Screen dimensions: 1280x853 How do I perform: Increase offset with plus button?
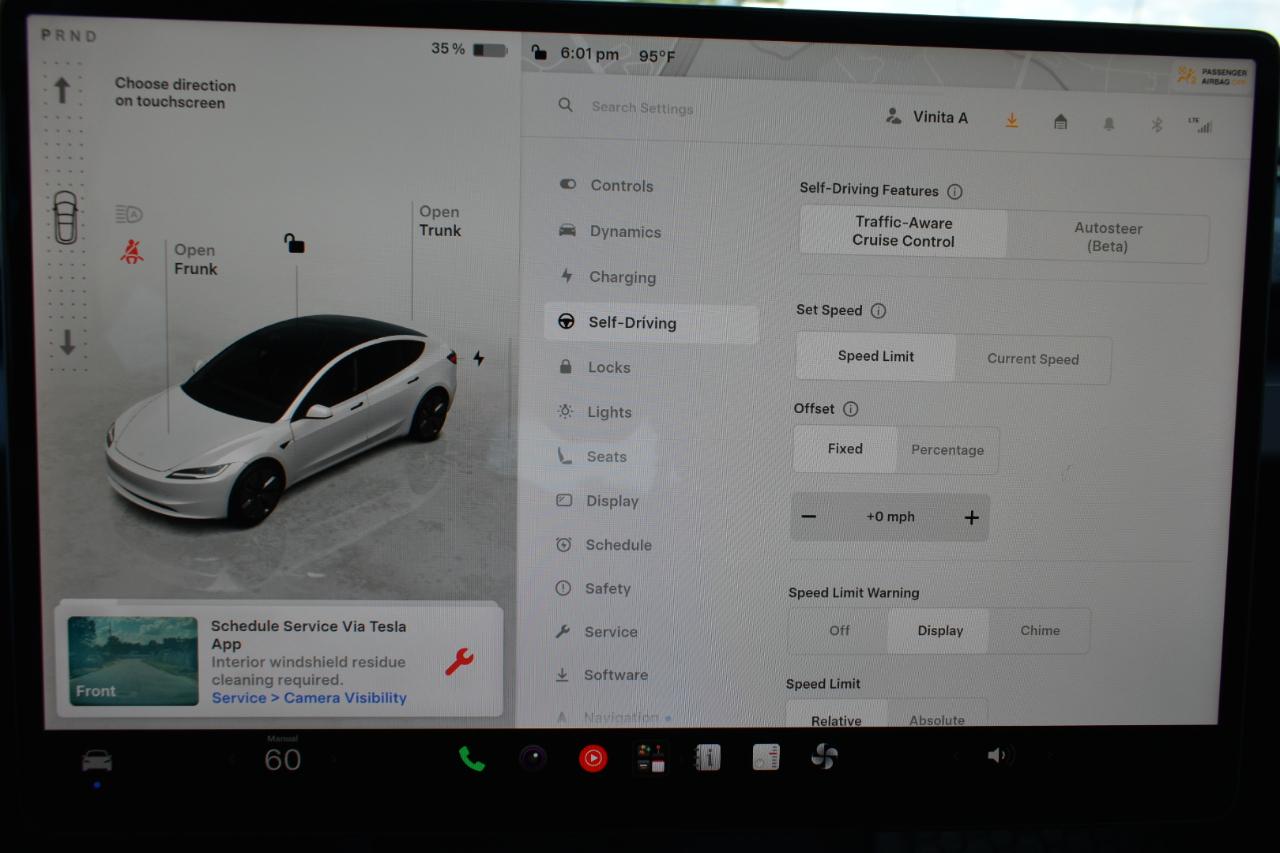point(971,518)
